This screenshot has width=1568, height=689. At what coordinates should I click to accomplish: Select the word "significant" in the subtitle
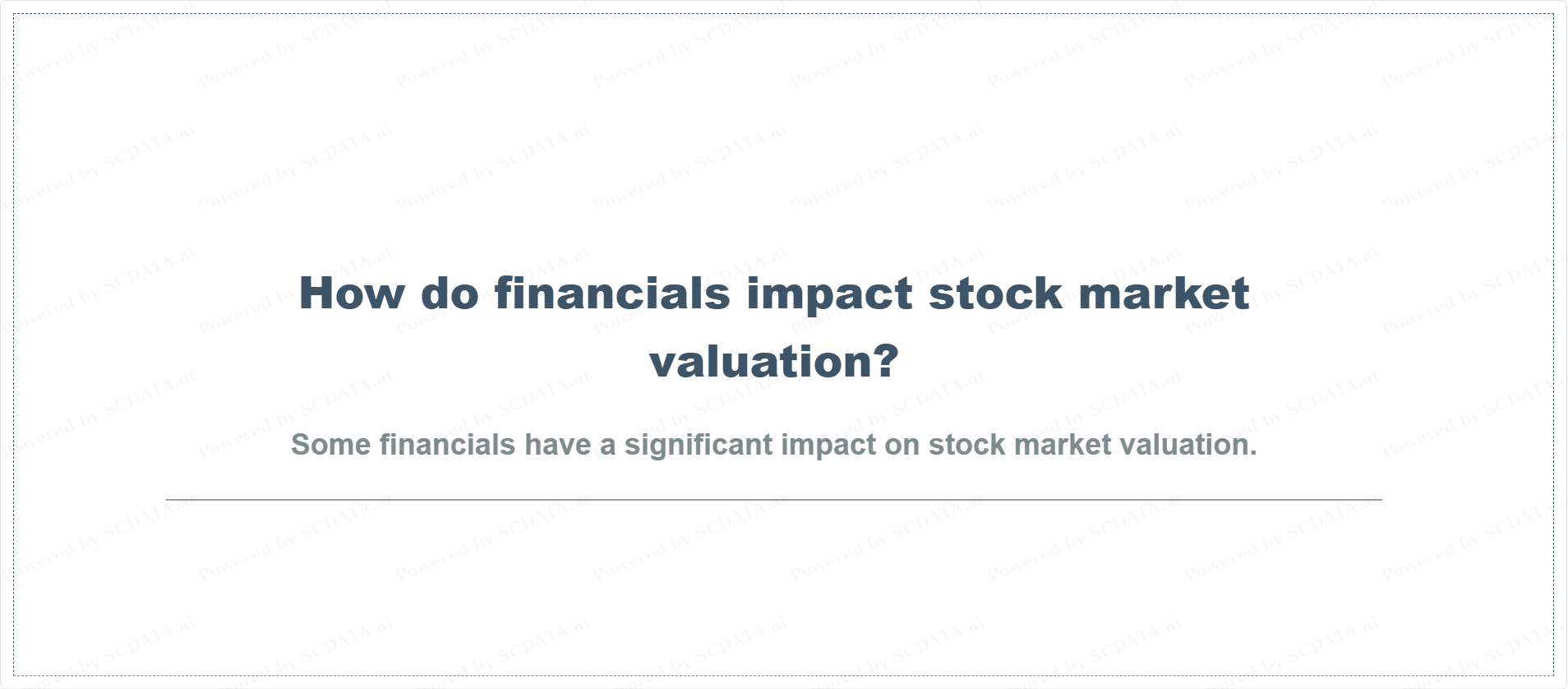pyautogui.click(x=698, y=445)
